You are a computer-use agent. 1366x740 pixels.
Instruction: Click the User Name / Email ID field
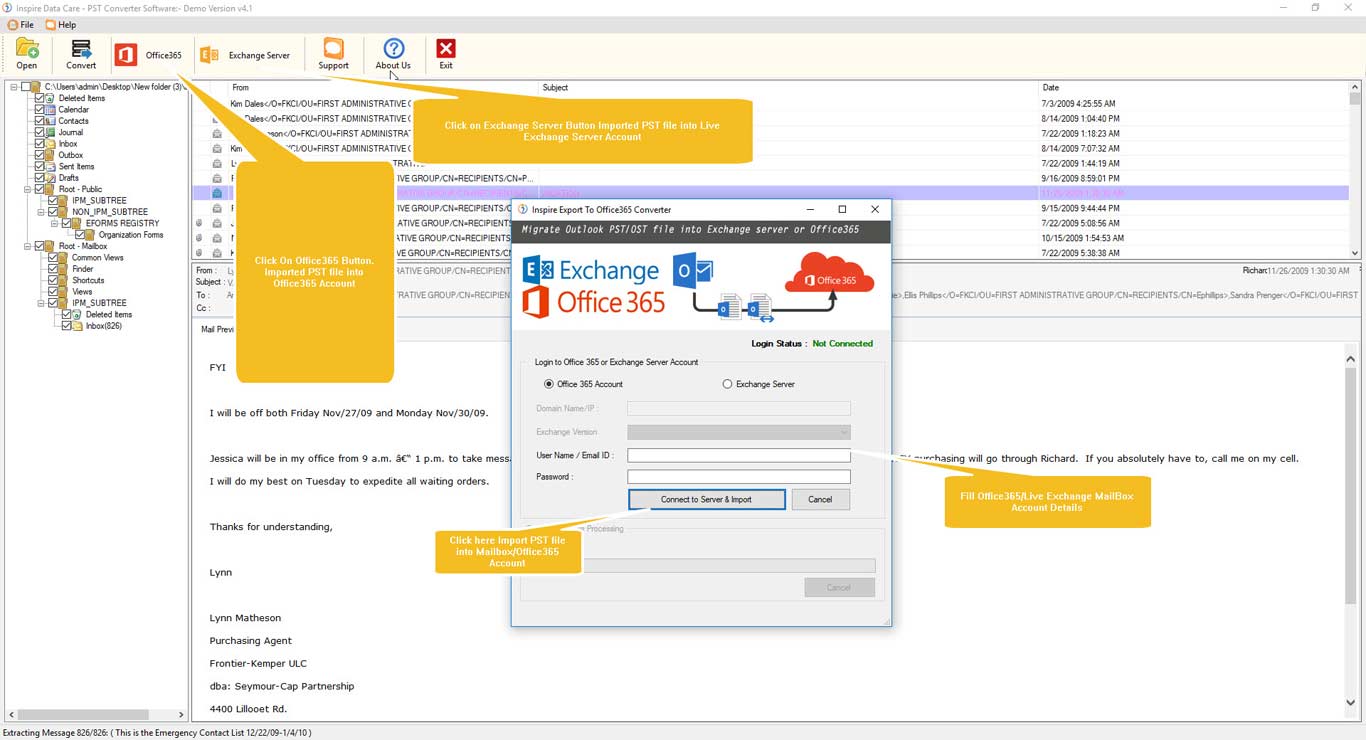[x=739, y=455]
